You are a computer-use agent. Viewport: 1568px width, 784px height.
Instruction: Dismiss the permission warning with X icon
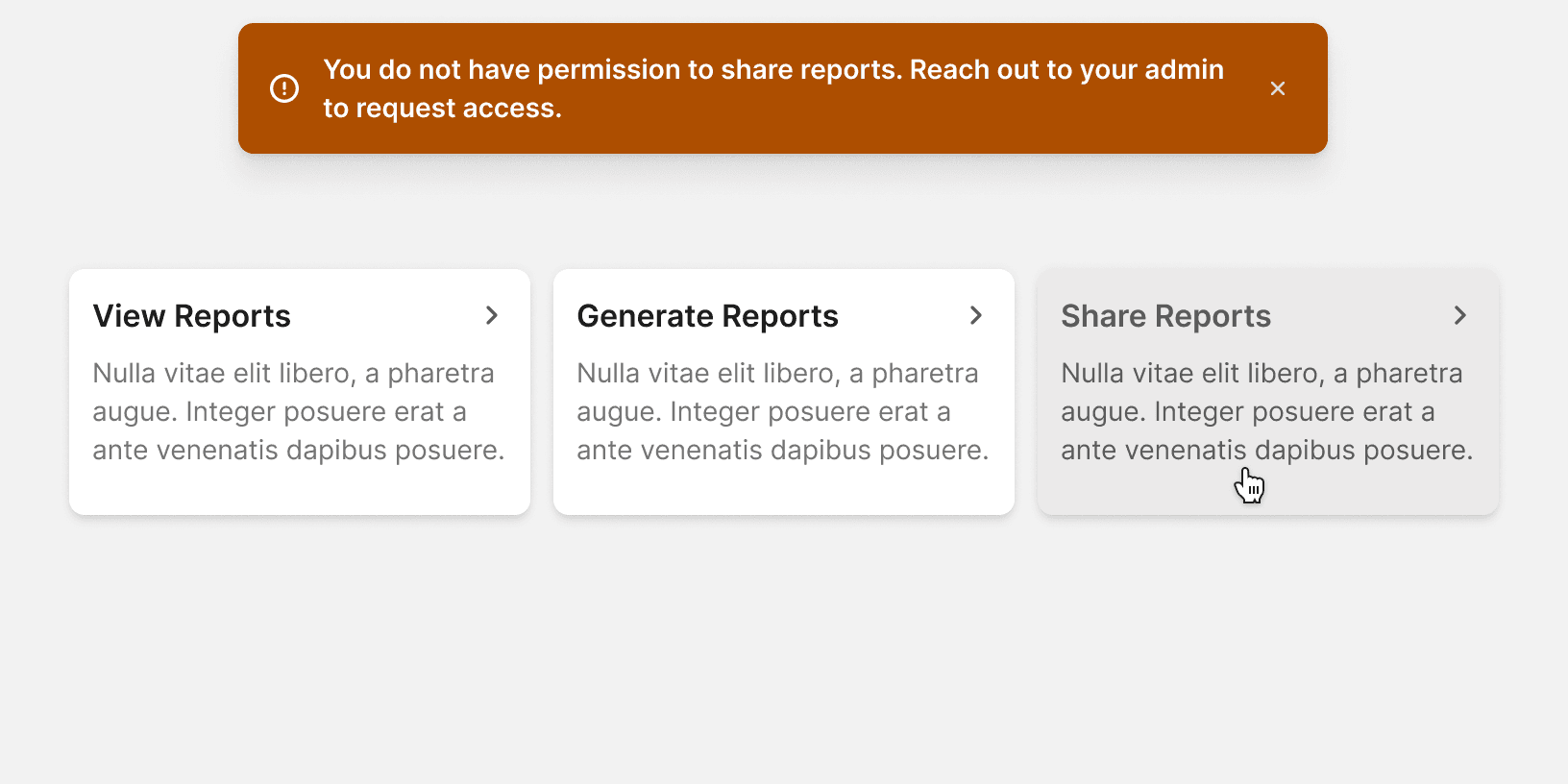(1277, 88)
